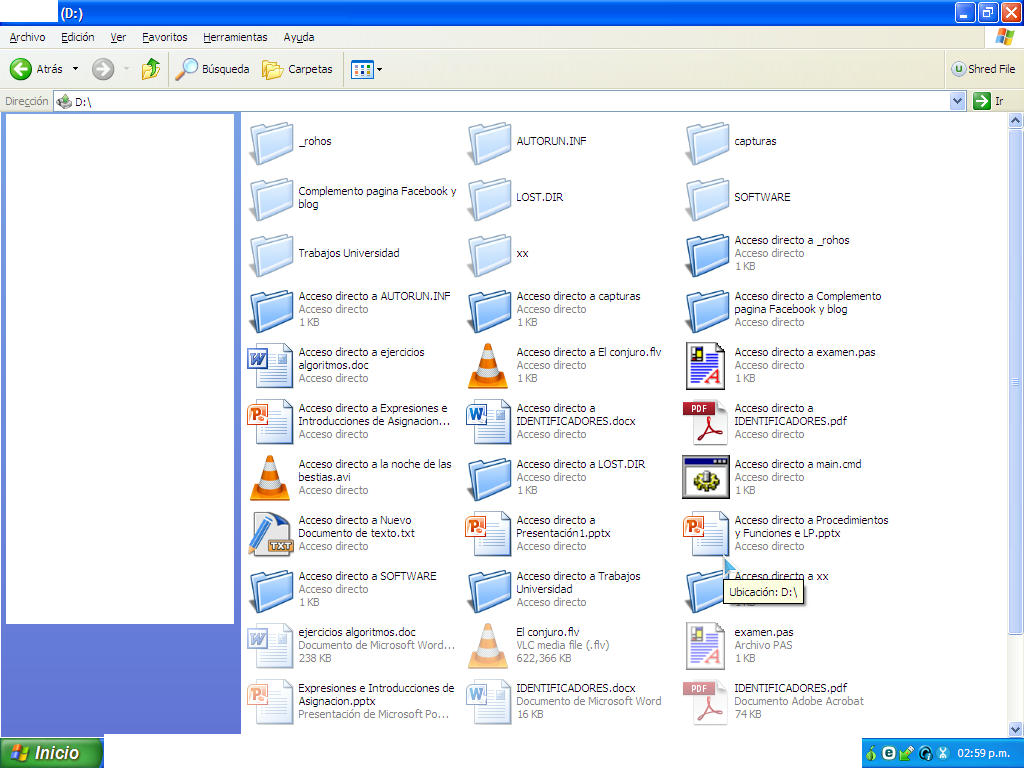1024x768 pixels.
Task: Expand the views dropdown arrow
Action: pos(380,69)
